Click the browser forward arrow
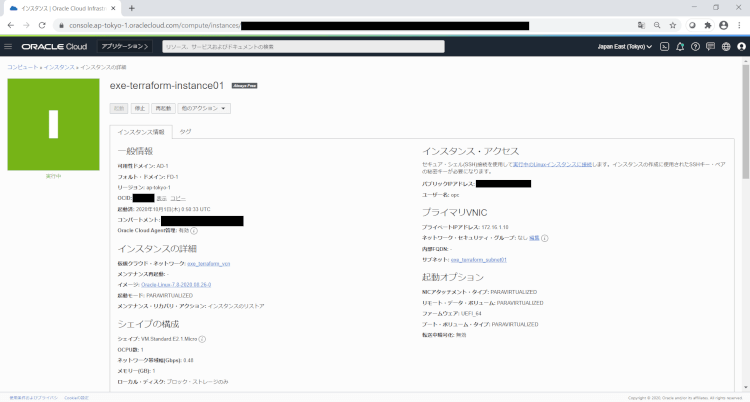Viewport: 750px width, 402px height. coord(26,25)
